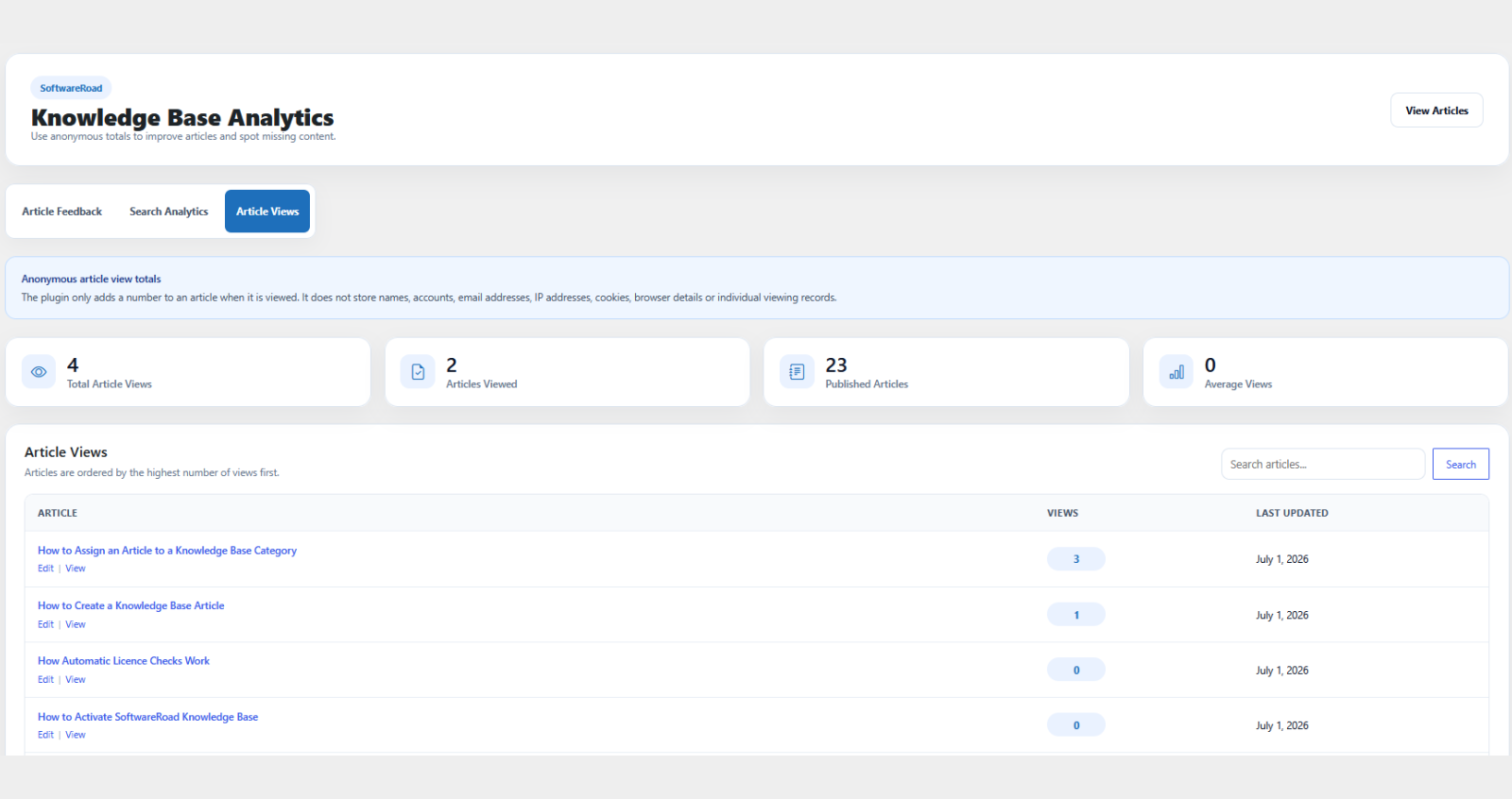
Task: Switch to the Search Analytics tab
Action: click(x=169, y=212)
